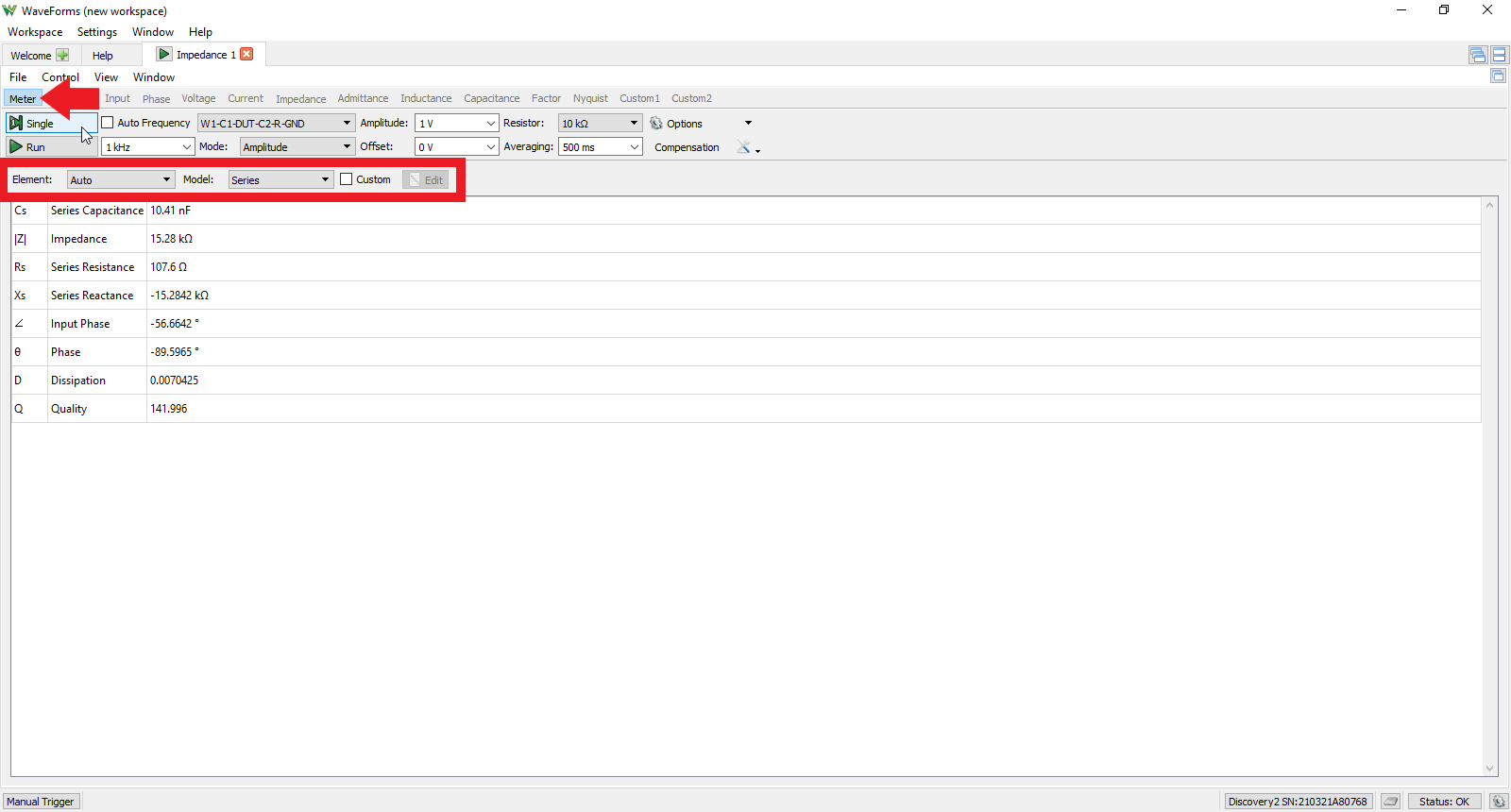Enable the Auto Frequency checkbox
The height and width of the screenshot is (812, 1511).
[x=108, y=123]
